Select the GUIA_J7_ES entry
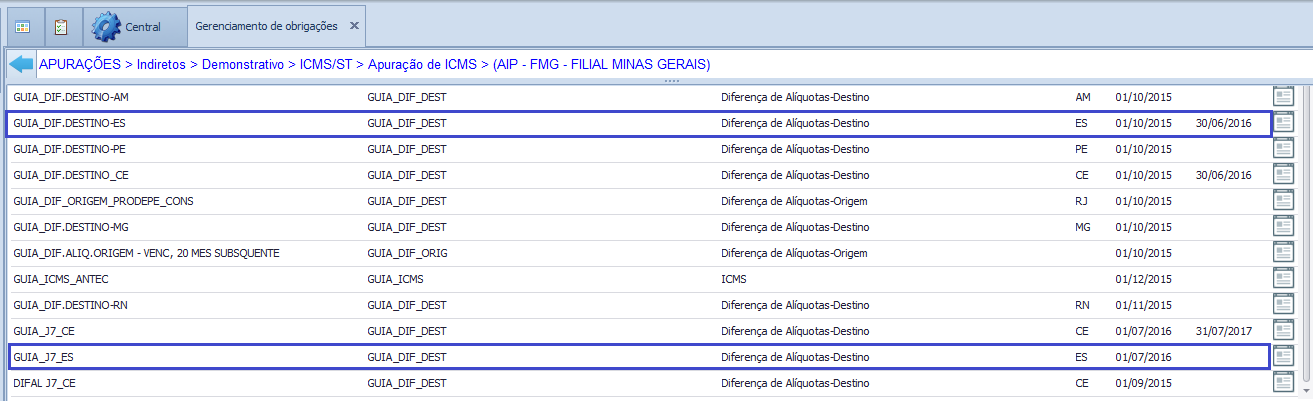1313x401 pixels. (45, 356)
